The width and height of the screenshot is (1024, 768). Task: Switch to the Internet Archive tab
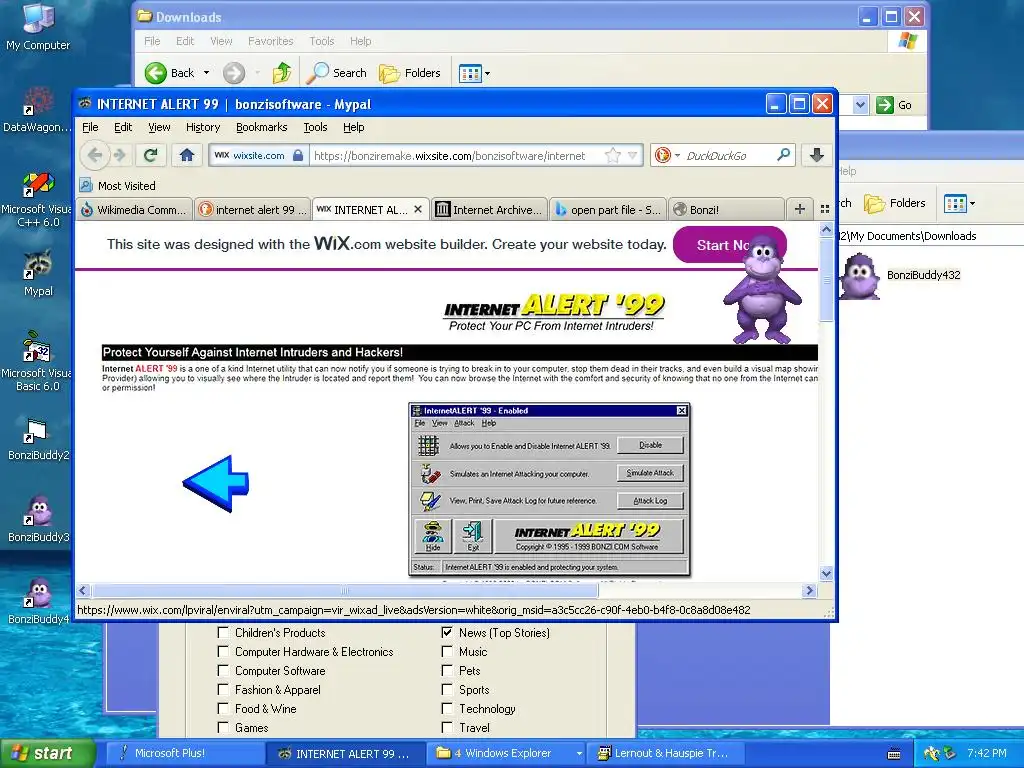489,209
